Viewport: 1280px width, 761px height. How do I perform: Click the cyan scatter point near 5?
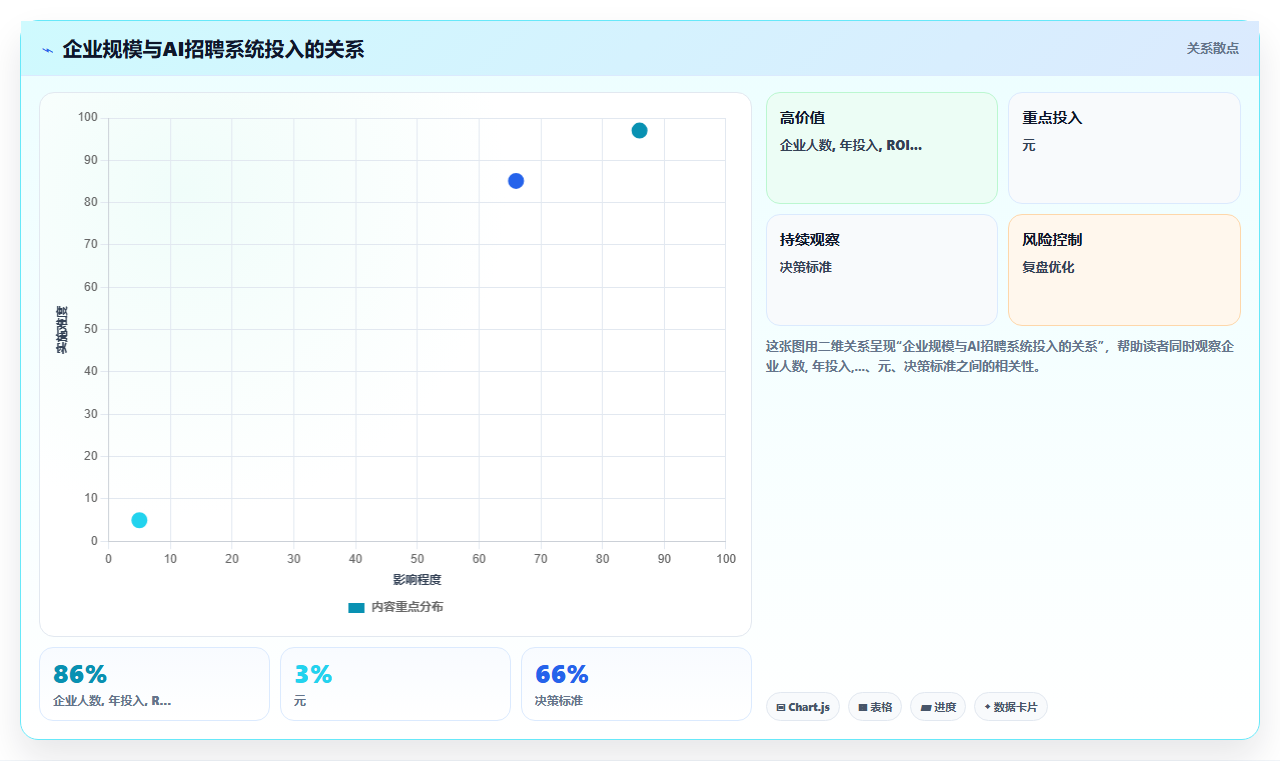tap(139, 520)
